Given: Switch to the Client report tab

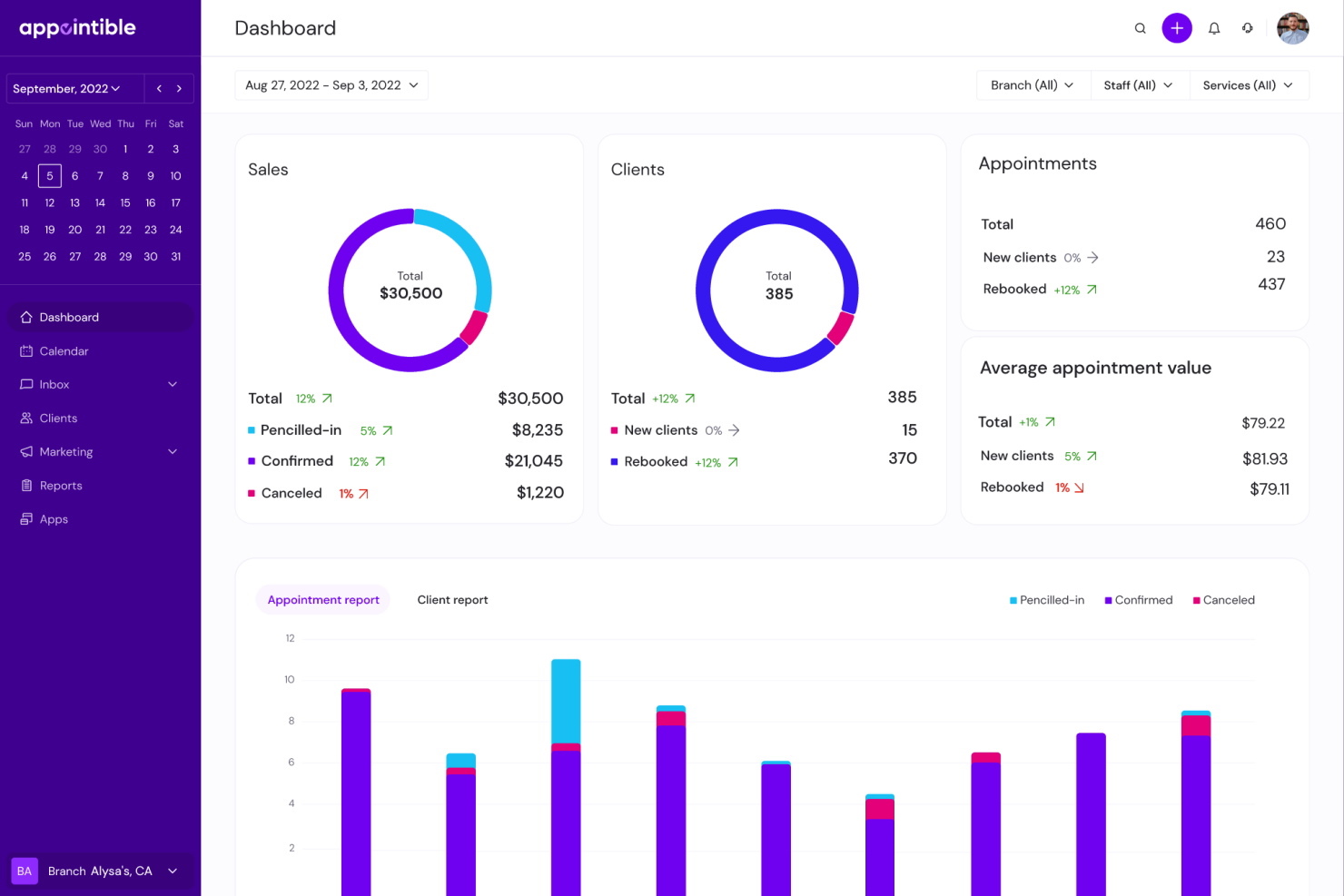Looking at the screenshot, I should tap(452, 600).
